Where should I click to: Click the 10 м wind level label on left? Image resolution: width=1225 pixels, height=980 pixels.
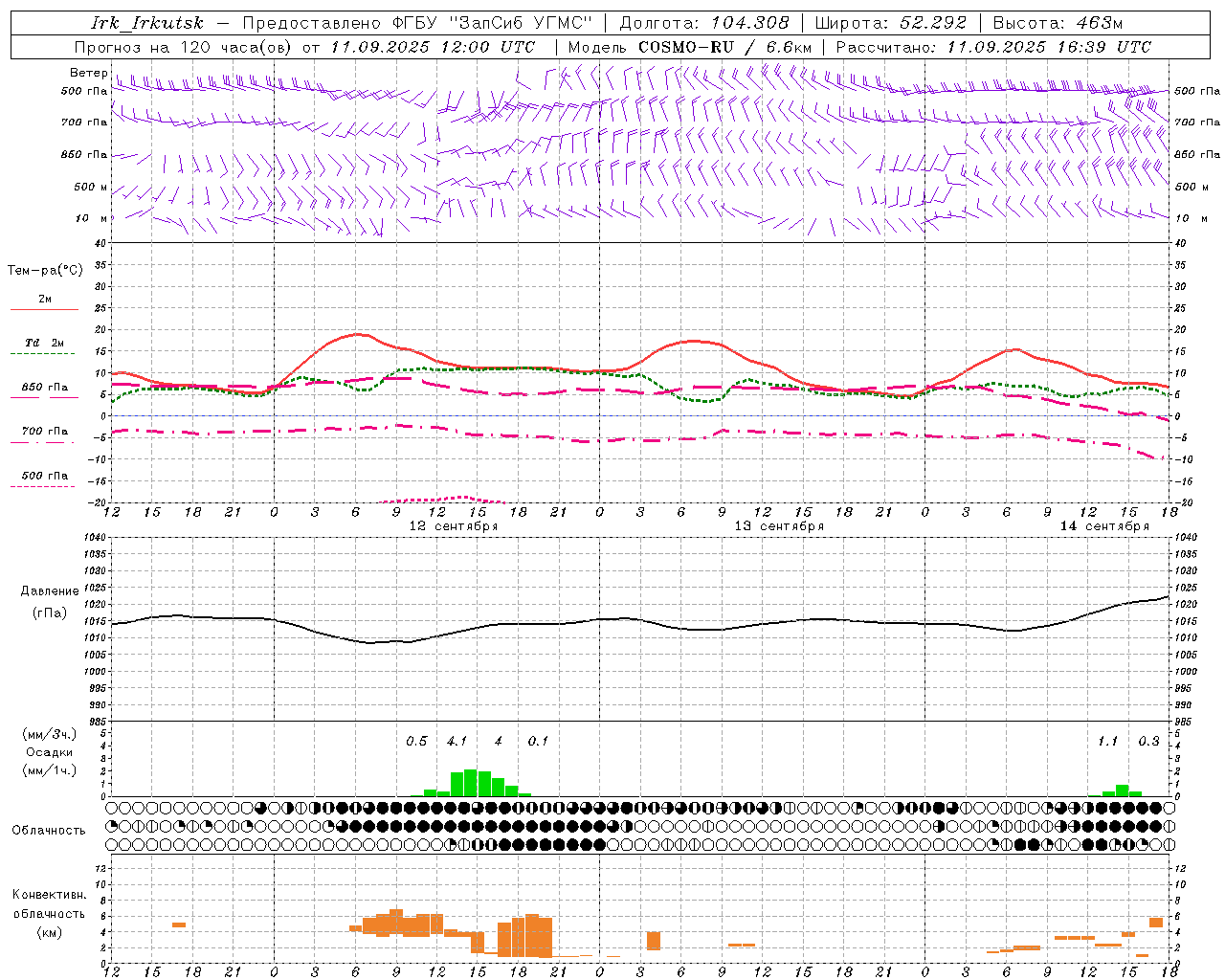pyautogui.click(x=92, y=218)
